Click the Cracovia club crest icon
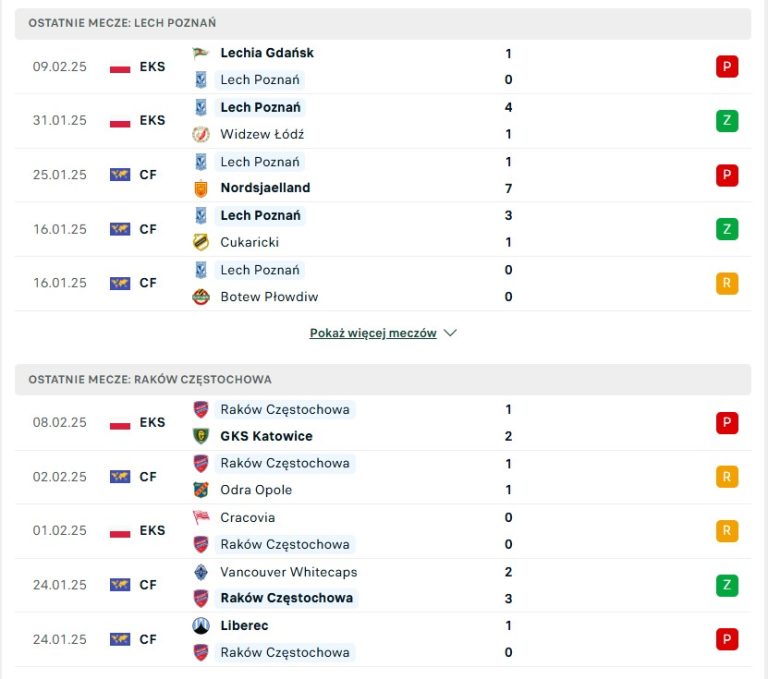 (x=201, y=518)
